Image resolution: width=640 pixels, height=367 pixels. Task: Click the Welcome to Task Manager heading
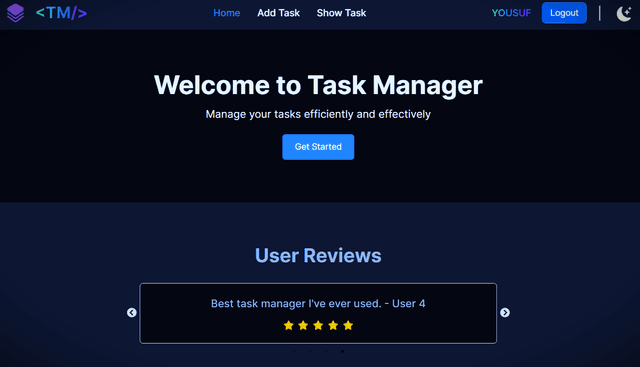[318, 85]
